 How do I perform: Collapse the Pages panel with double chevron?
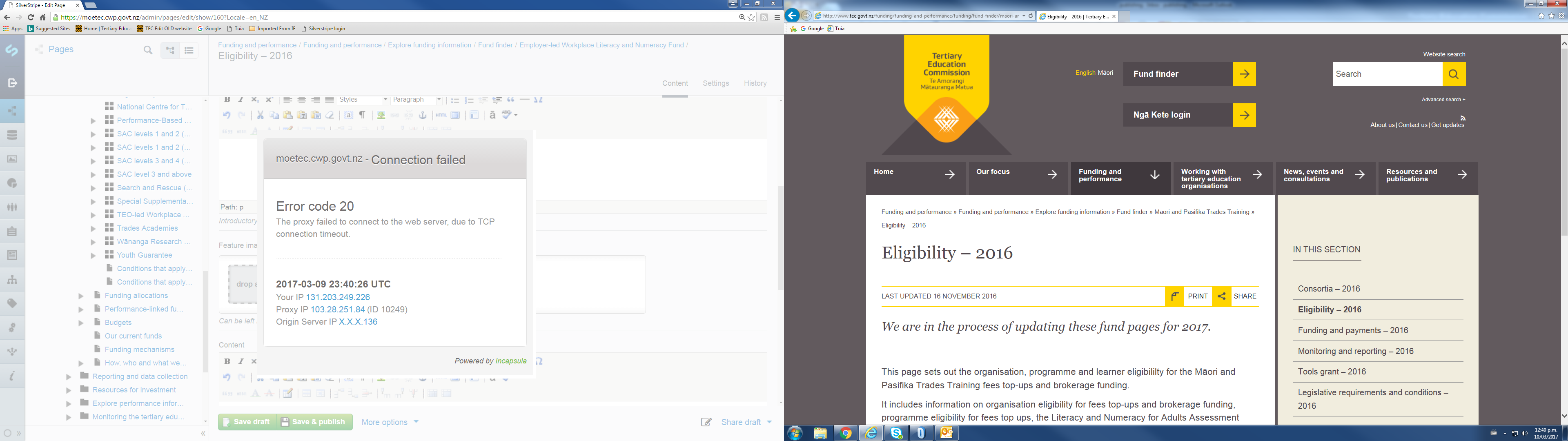pyautogui.click(x=203, y=434)
